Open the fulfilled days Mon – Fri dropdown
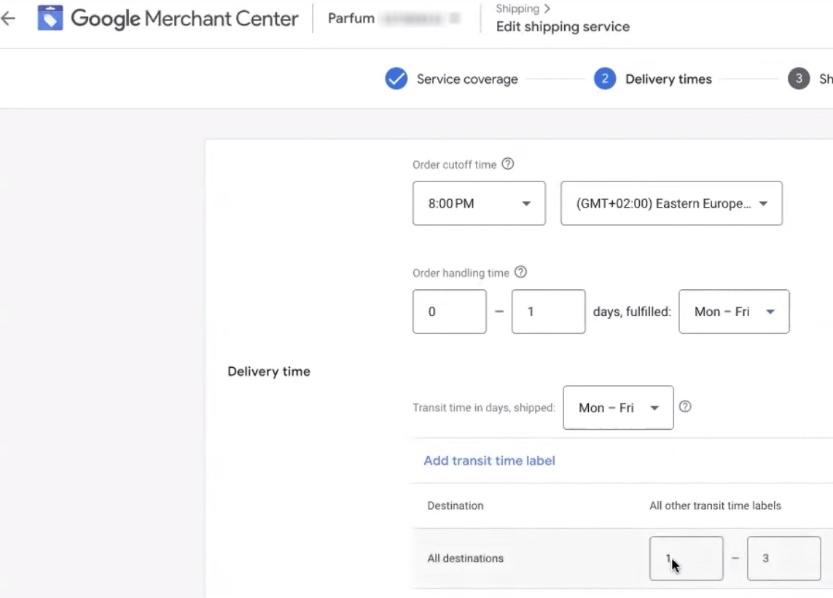 pos(733,312)
